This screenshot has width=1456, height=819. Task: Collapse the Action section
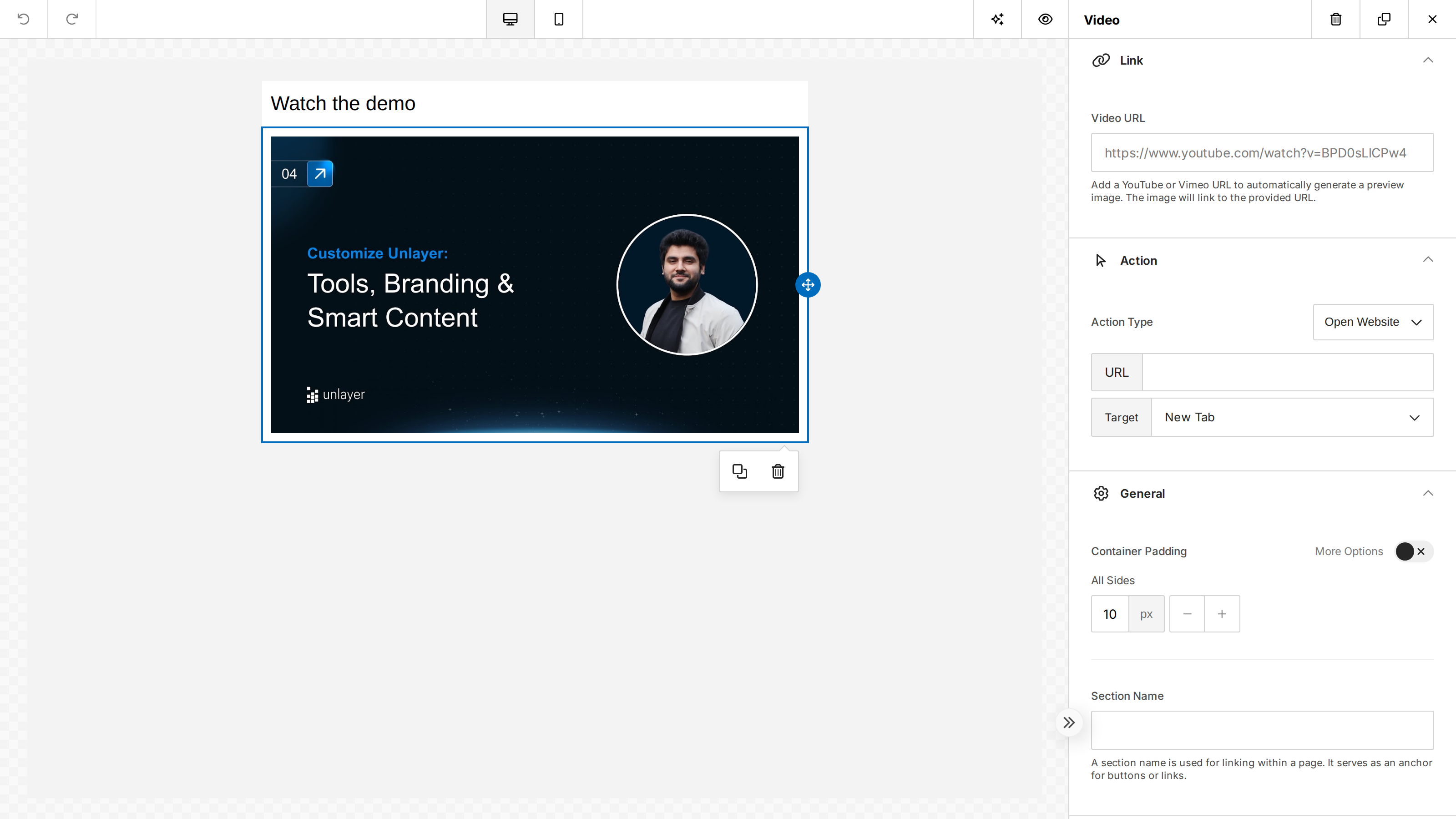pos(1428,259)
